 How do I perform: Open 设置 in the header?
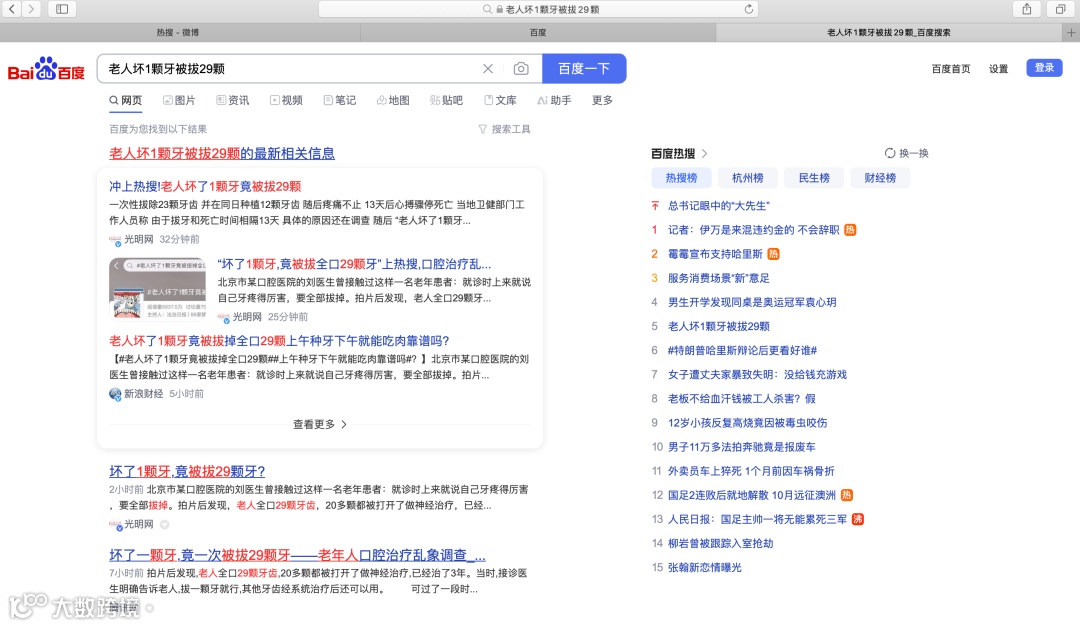[998, 68]
